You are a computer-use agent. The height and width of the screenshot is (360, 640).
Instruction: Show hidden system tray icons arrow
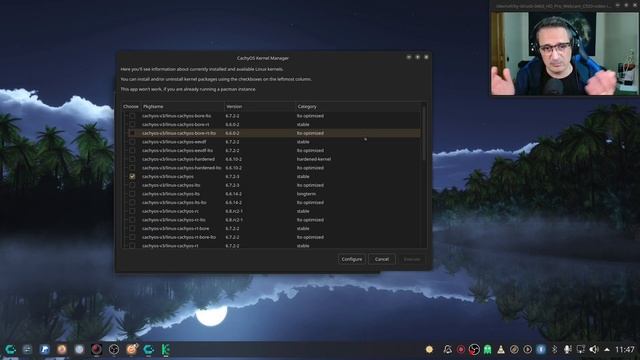(x=607, y=349)
